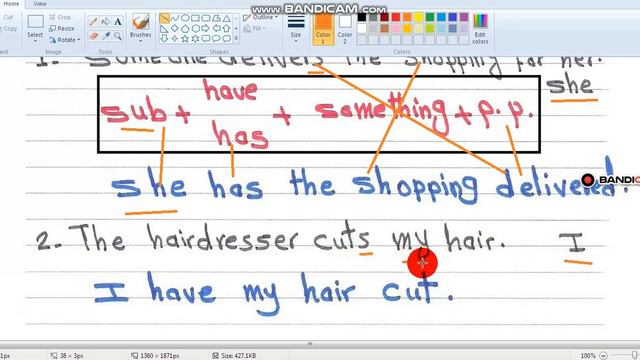Choose the Triangle shape
Screen dimensions: 640x360
pos(226,18)
